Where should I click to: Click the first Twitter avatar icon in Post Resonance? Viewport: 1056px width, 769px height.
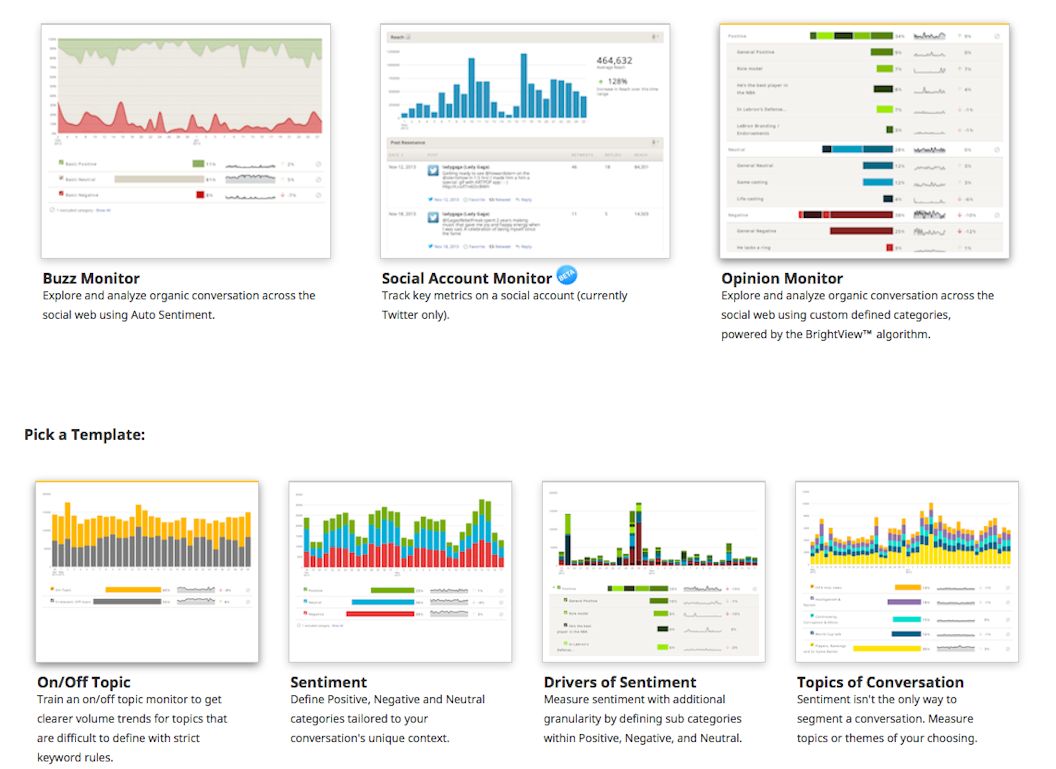point(433,170)
